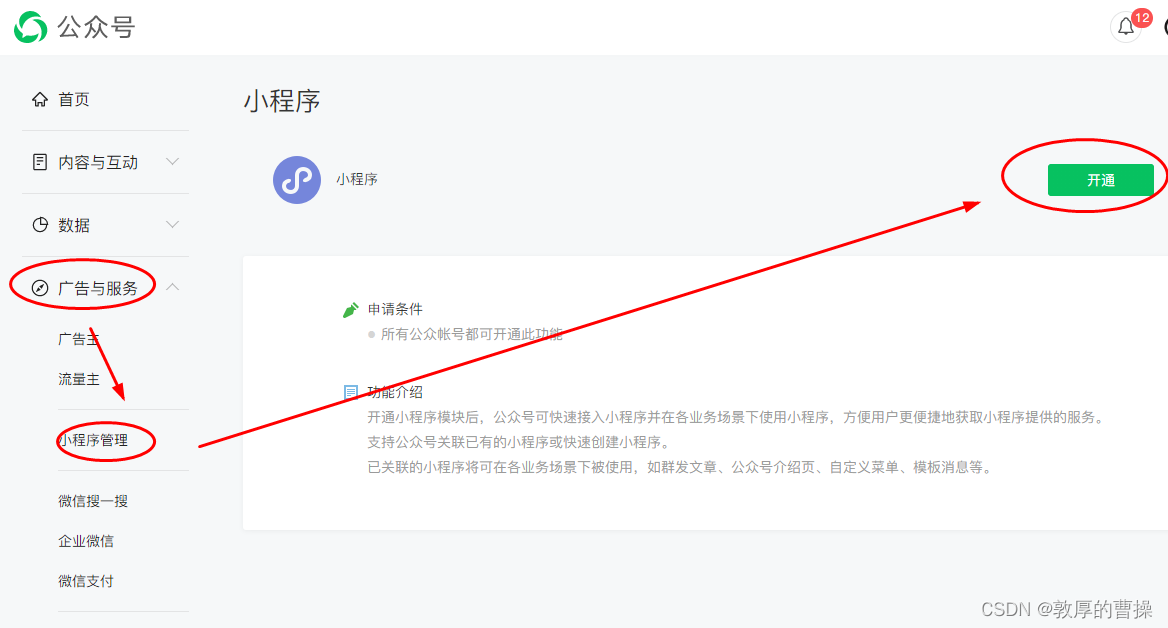The height and width of the screenshot is (628, 1168).
Task: Click the 申请条件 heading text
Action: [x=395, y=309]
